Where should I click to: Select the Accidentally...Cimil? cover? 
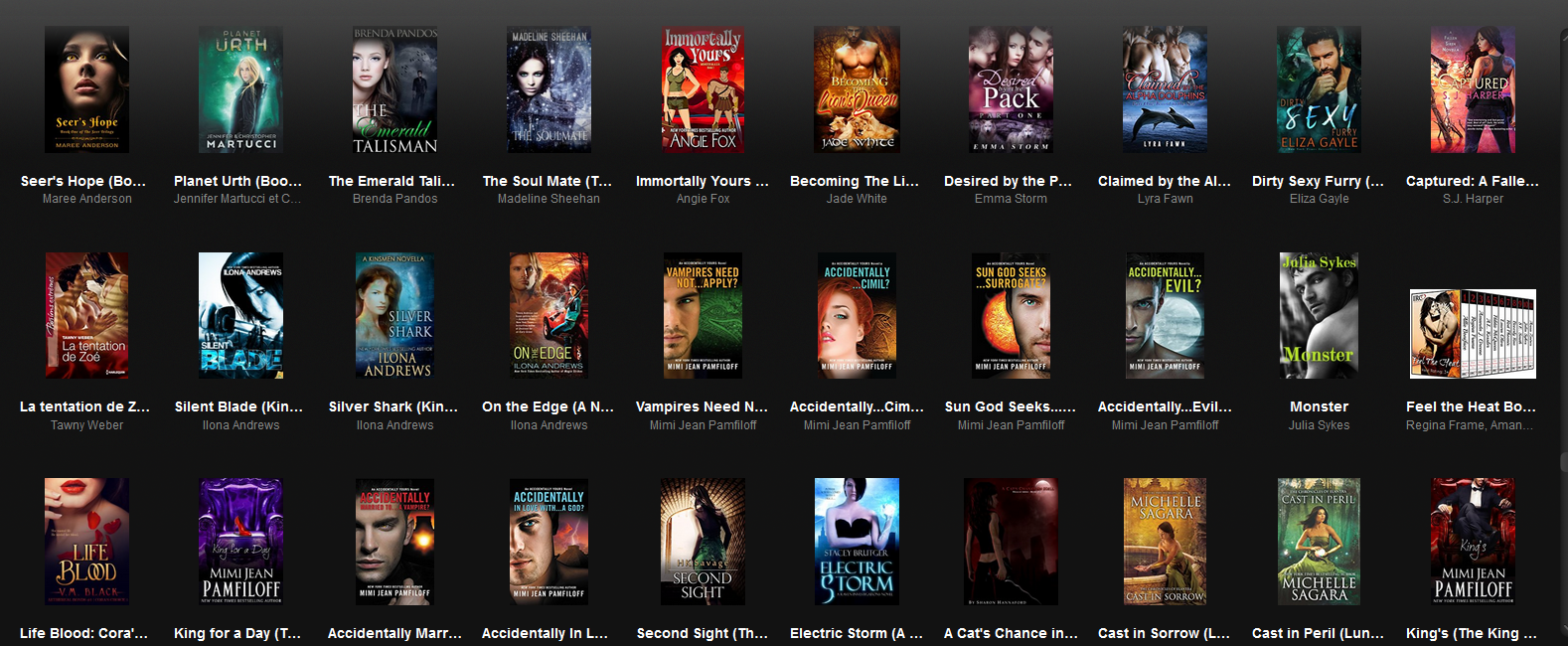click(857, 315)
